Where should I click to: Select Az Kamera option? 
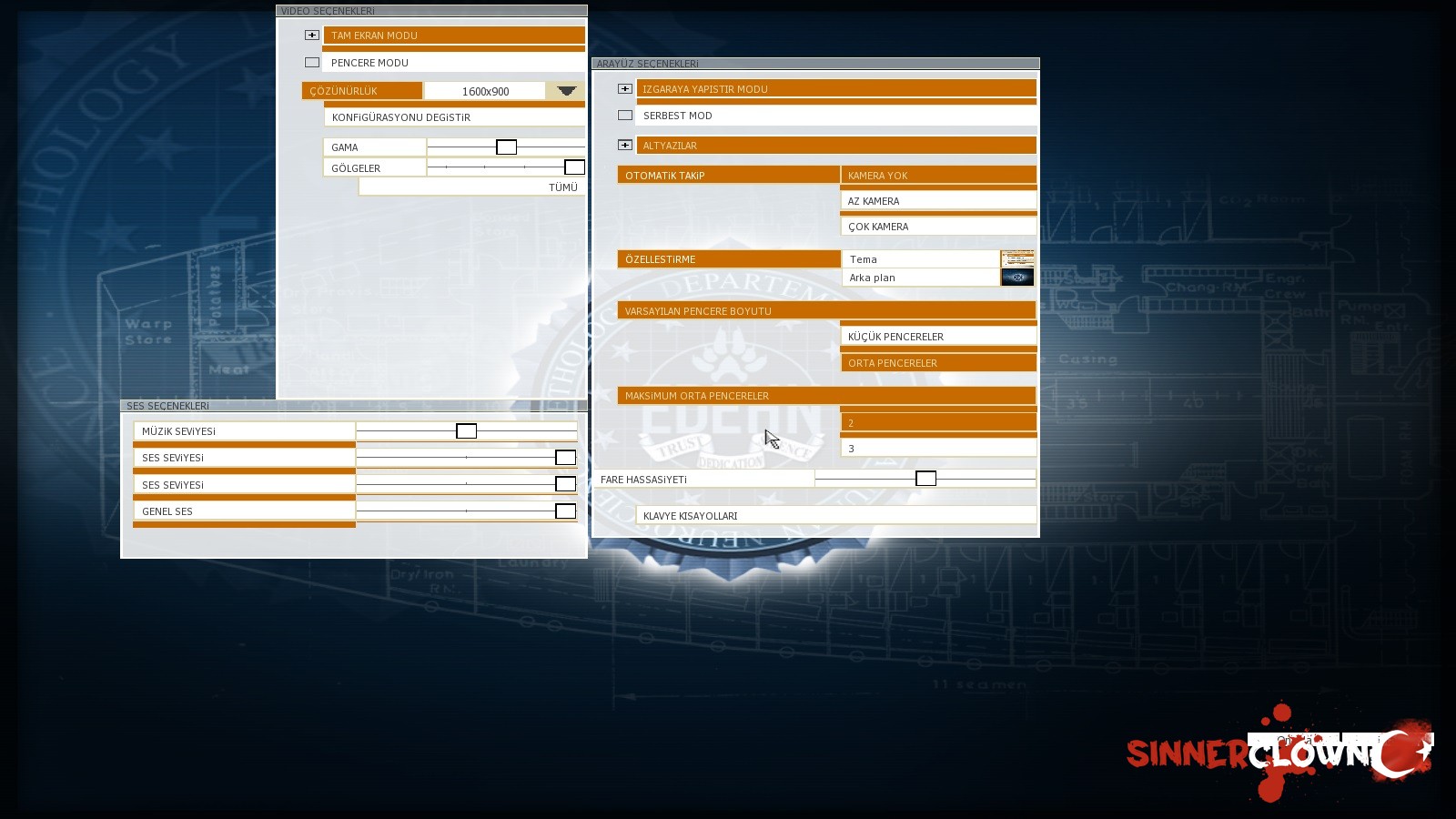pyautogui.click(x=938, y=201)
